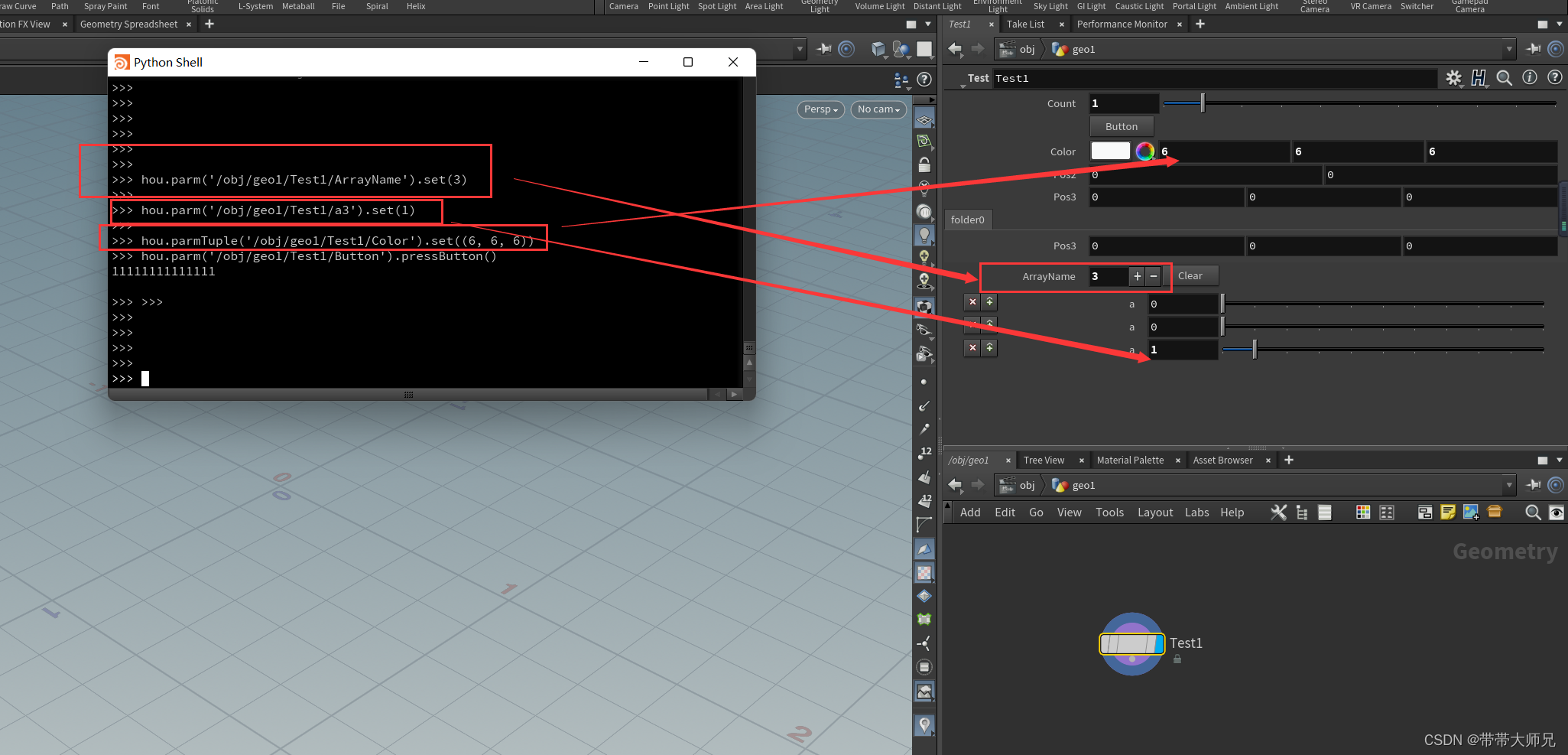Switch to Performance Monitor tab
This screenshot has width=1568, height=755.
tap(1122, 24)
